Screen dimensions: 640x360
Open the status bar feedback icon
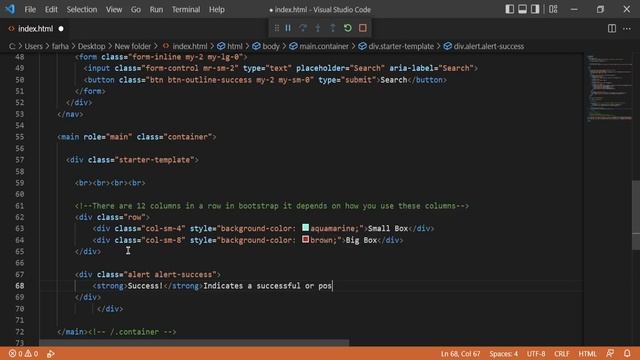click(610, 353)
